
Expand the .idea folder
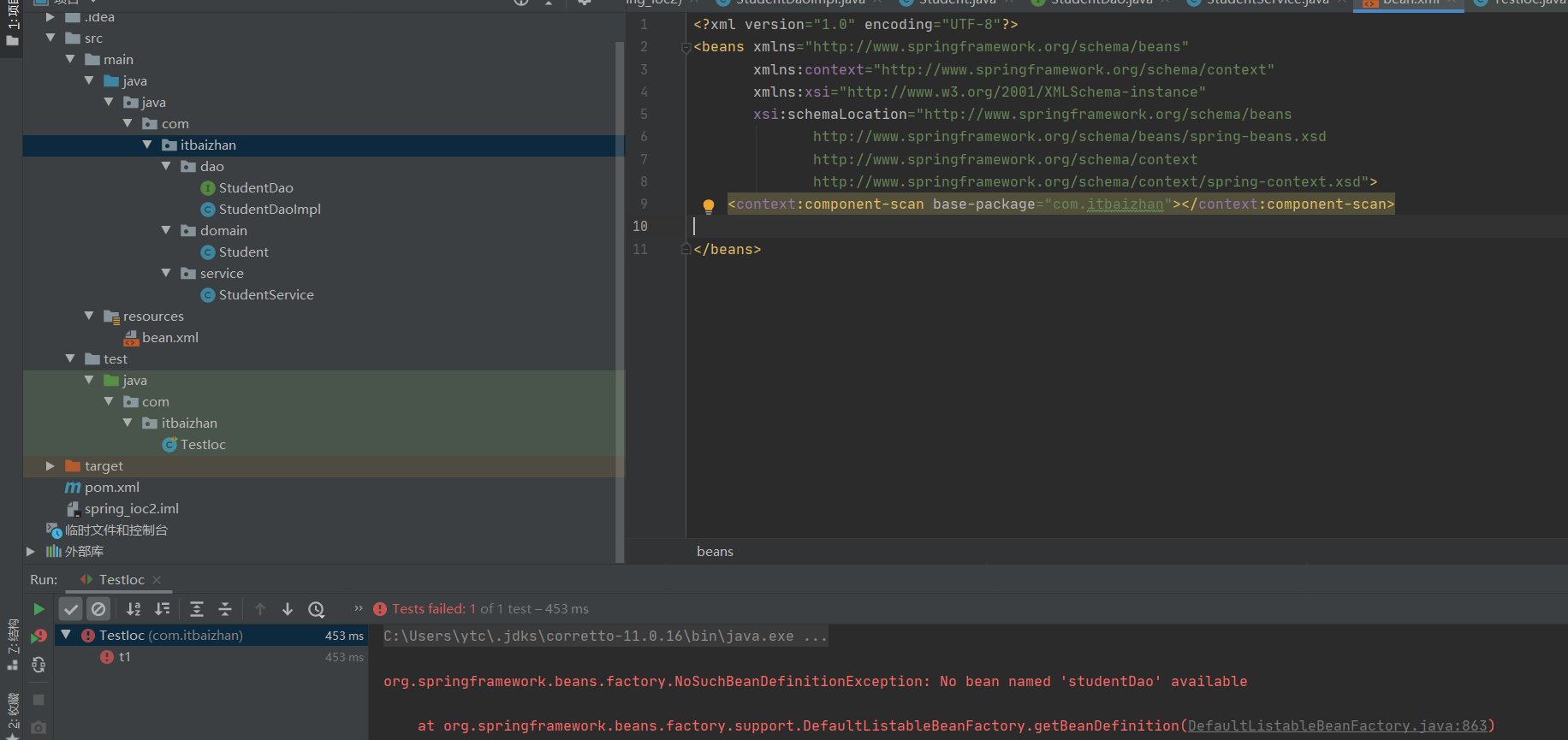[50, 17]
